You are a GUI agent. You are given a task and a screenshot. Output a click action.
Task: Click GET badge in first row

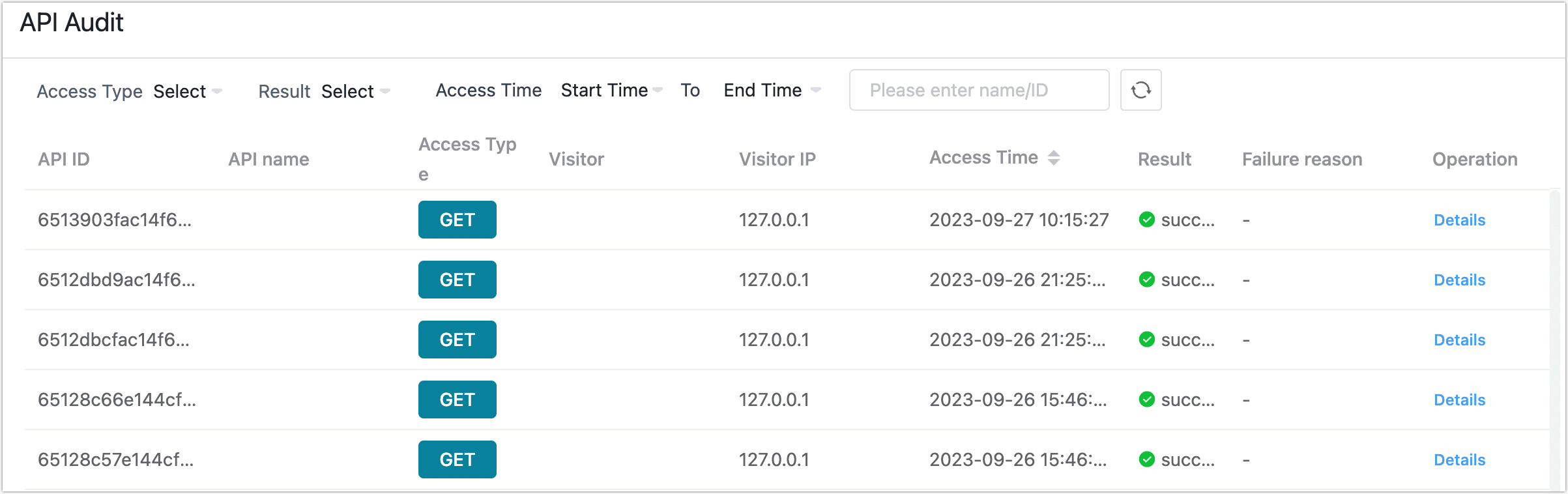pos(457,220)
